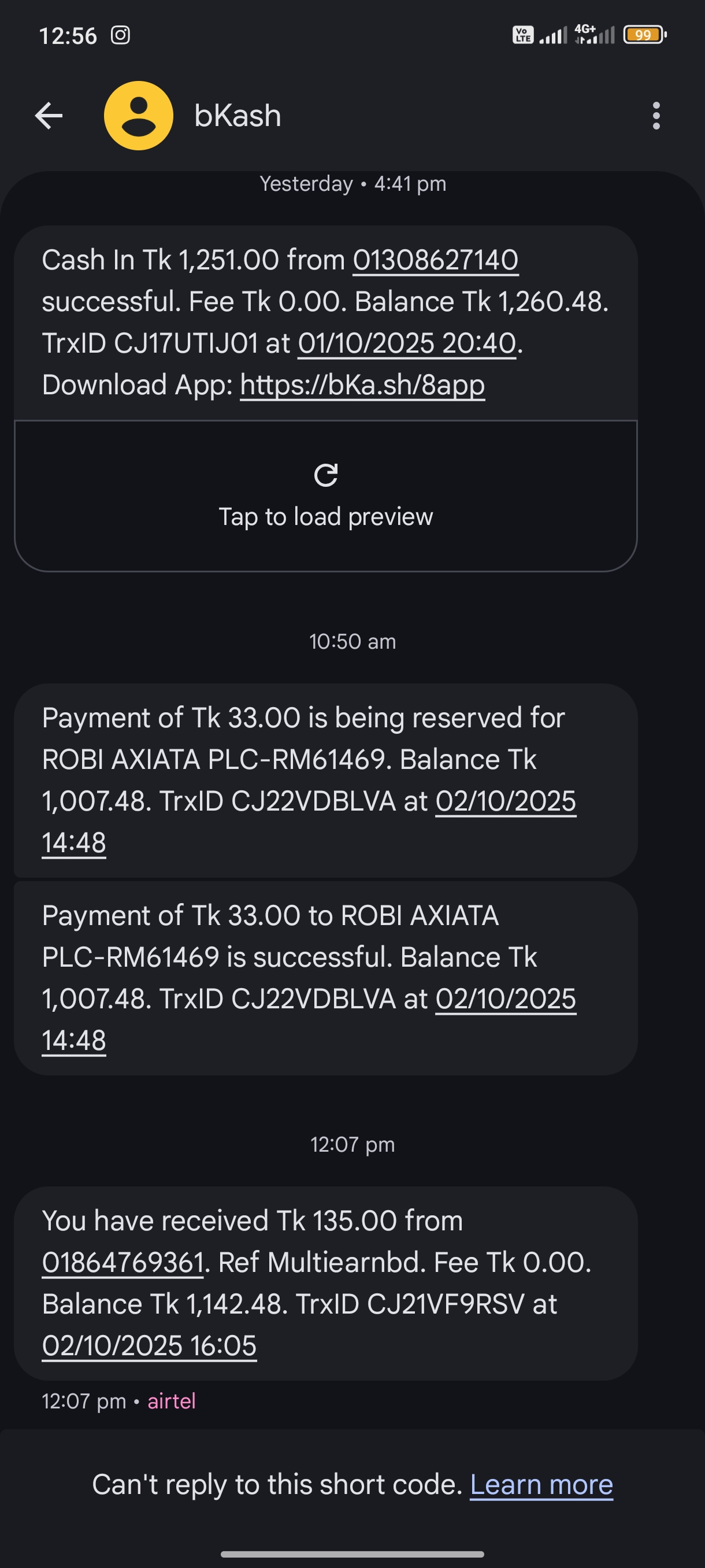Tap the reload preview icon

325,475
